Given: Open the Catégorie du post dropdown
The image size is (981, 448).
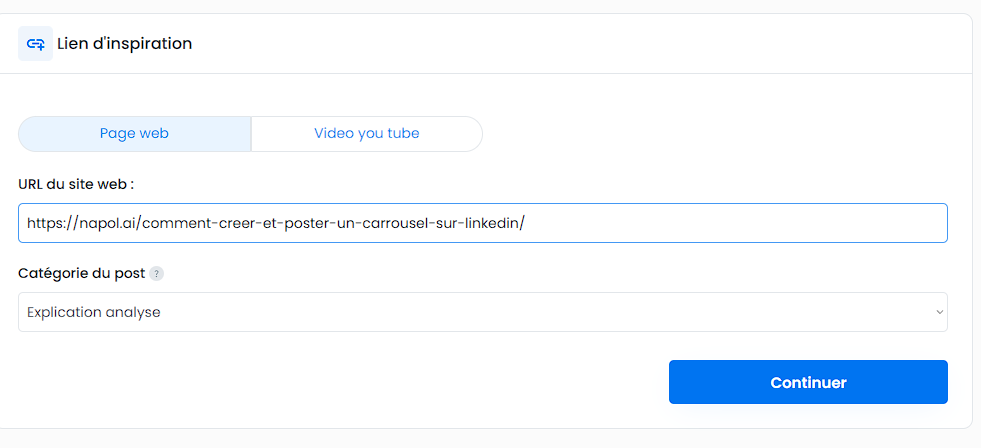Looking at the screenshot, I should [x=482, y=312].
